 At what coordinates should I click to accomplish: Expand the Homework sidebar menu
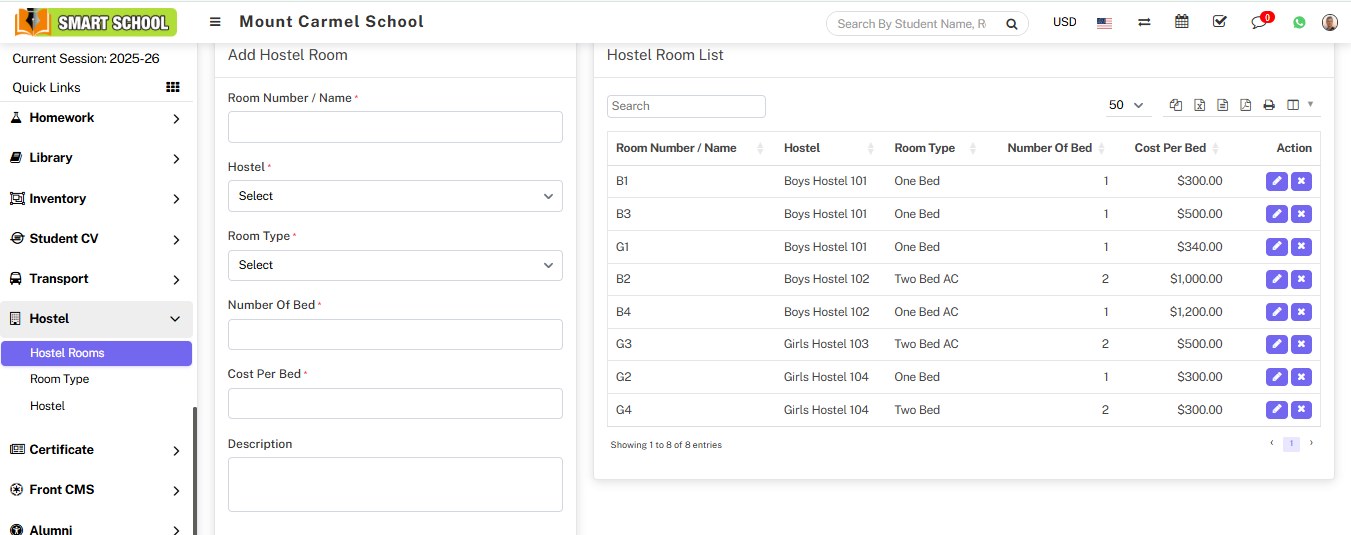96,118
